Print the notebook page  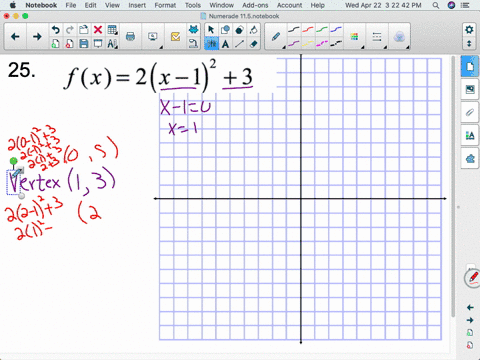click(130, 37)
